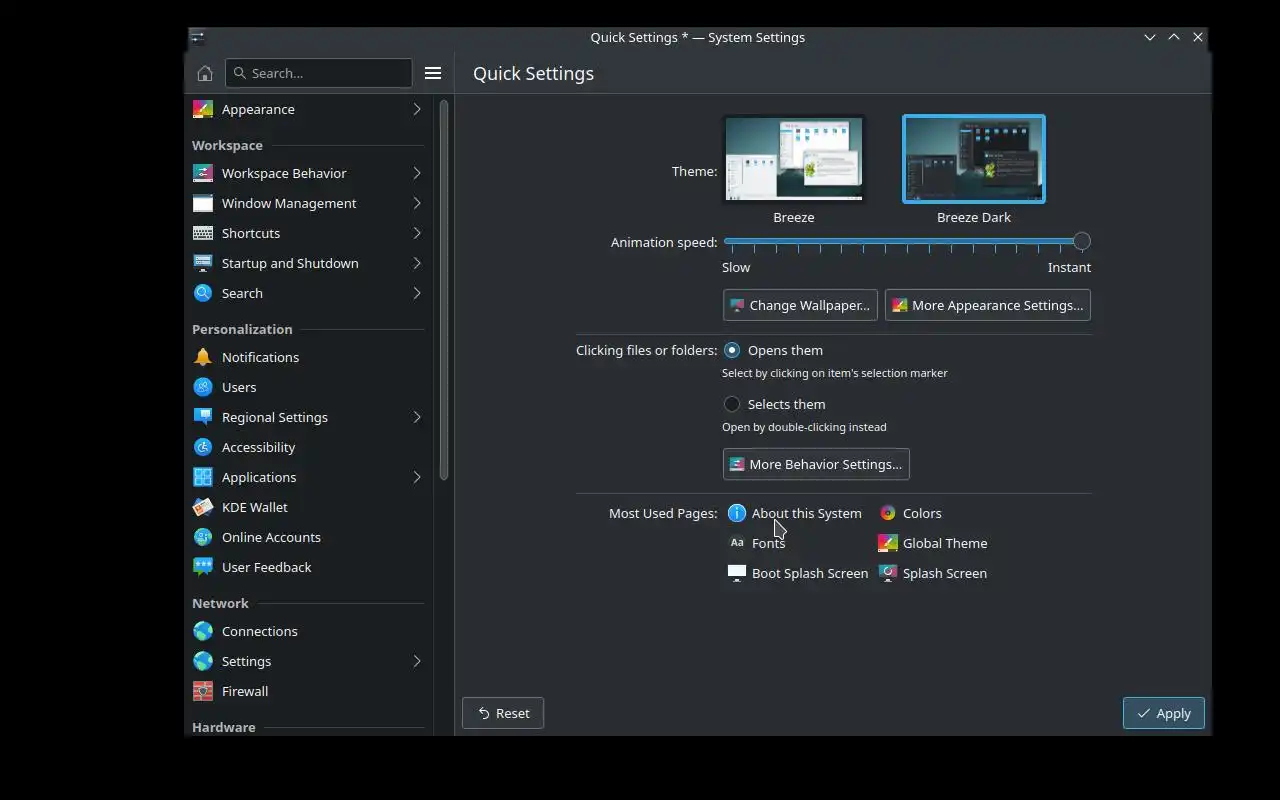Expand Appearance with its chevron arrow
Screen dimensions: 1280x800
pyautogui.click(x=417, y=109)
